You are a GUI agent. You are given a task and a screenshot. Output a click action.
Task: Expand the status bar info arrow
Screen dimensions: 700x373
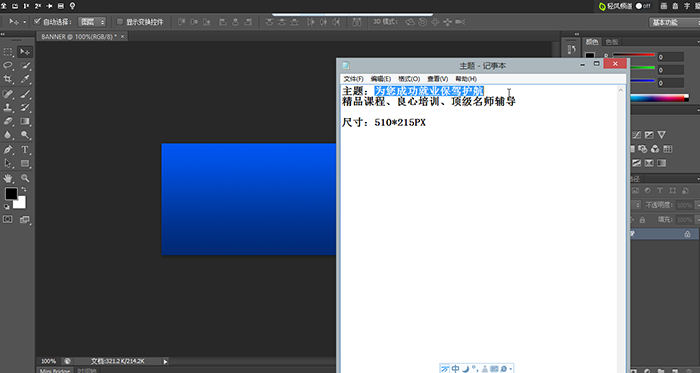coord(165,361)
